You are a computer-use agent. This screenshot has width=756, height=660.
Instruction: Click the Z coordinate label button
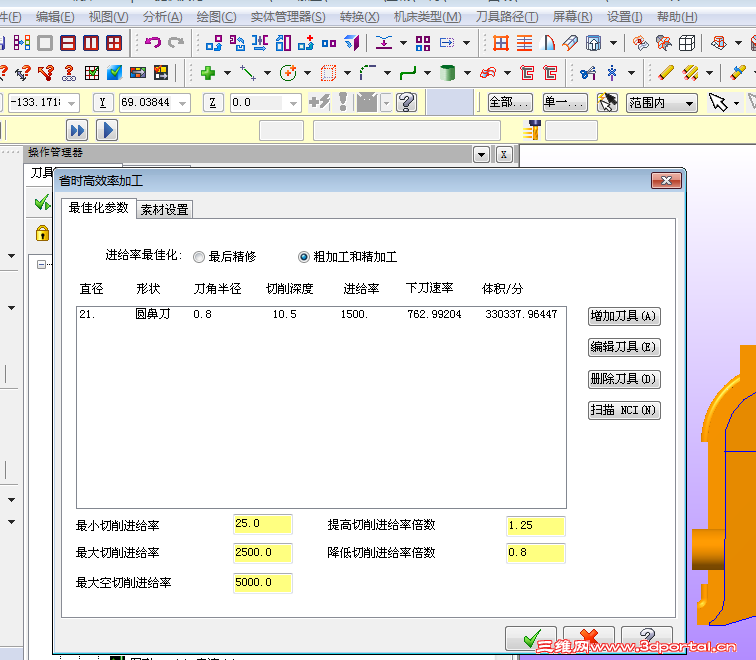[x=213, y=103]
